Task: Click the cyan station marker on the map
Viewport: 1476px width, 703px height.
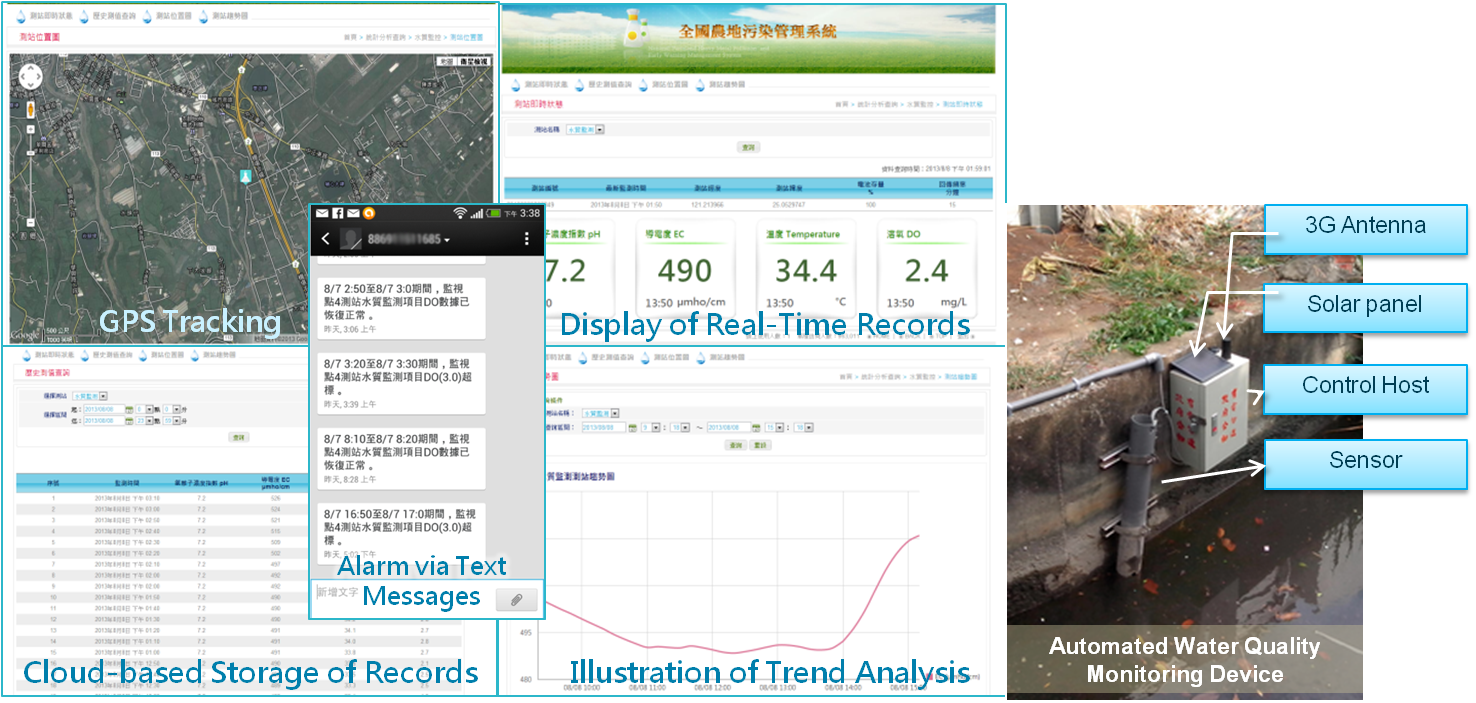Action: [x=245, y=176]
